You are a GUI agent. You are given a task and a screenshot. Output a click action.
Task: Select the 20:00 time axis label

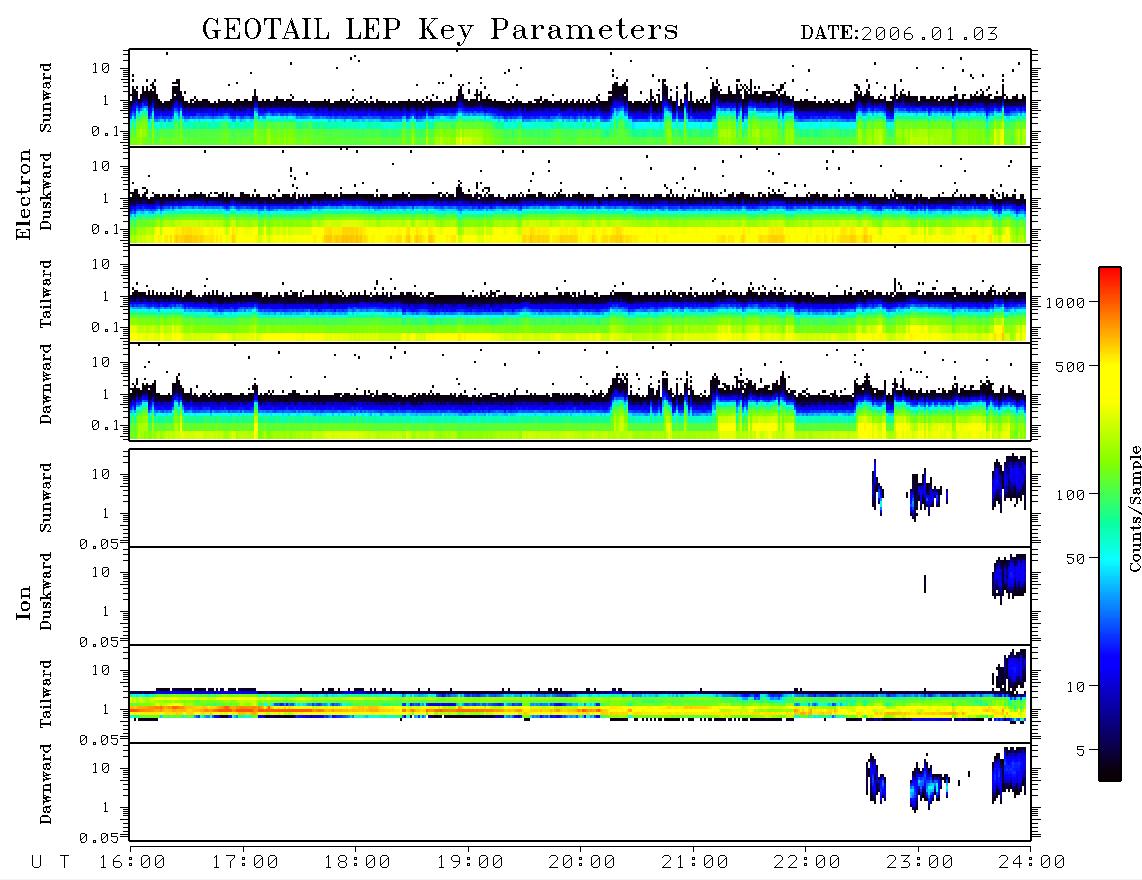tap(583, 862)
